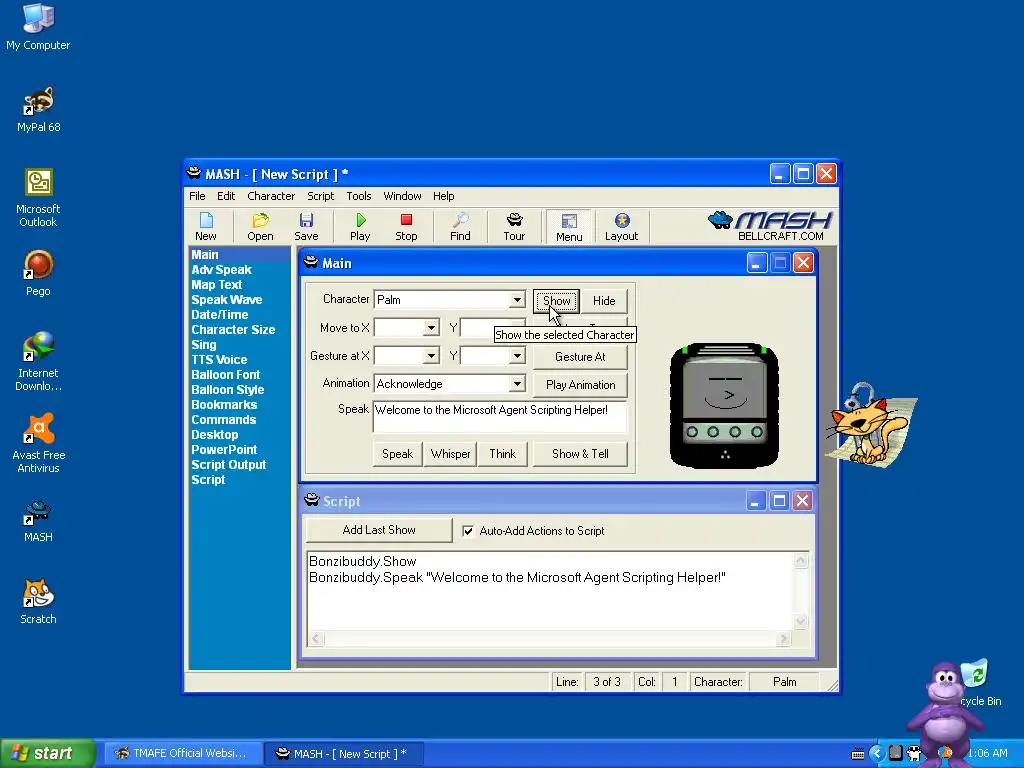Expand the Gesture at X dropdown
The width and height of the screenshot is (1024, 768).
pos(431,356)
